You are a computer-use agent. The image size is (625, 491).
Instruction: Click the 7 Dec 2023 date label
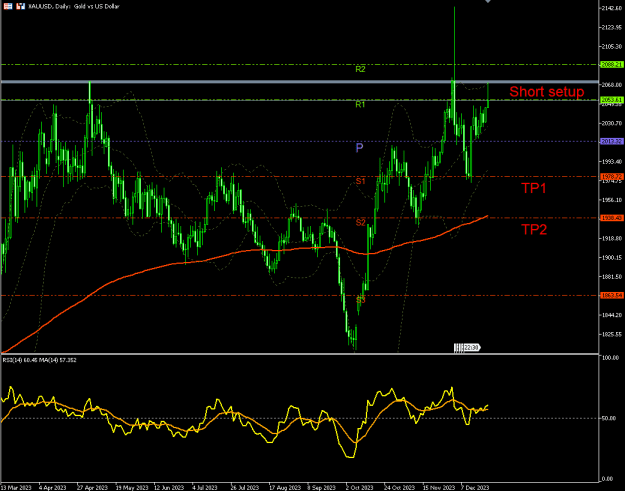tap(475, 488)
